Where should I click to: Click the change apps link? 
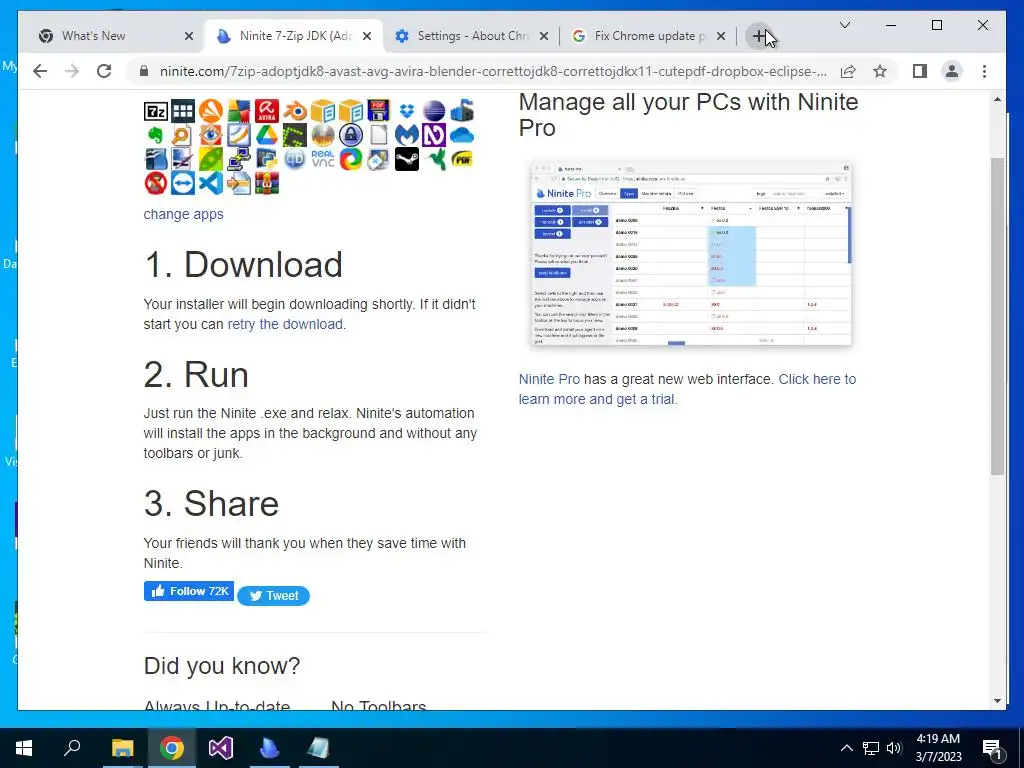184,214
